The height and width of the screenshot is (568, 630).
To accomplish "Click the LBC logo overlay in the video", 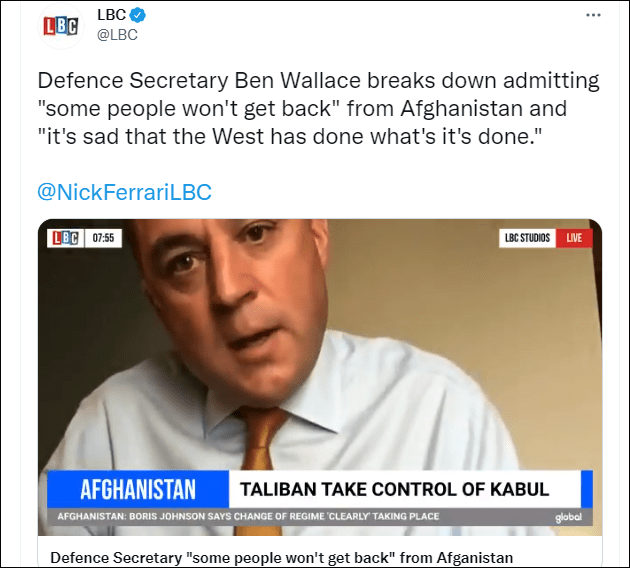I will pos(65,238).
